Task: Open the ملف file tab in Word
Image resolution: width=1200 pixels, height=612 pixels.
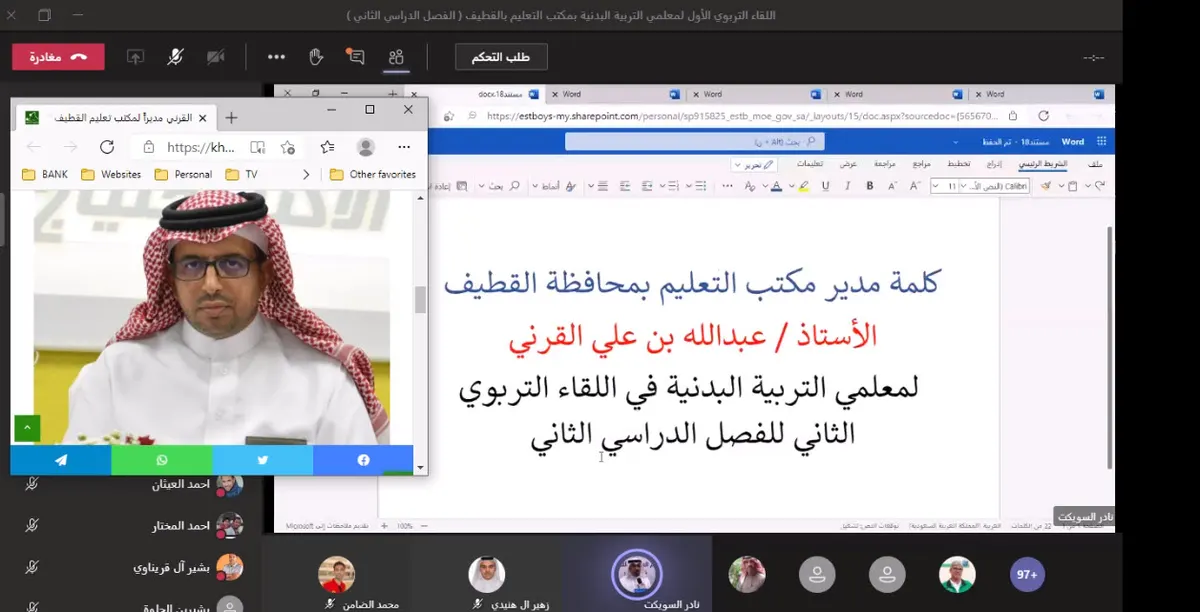Action: [1096, 163]
